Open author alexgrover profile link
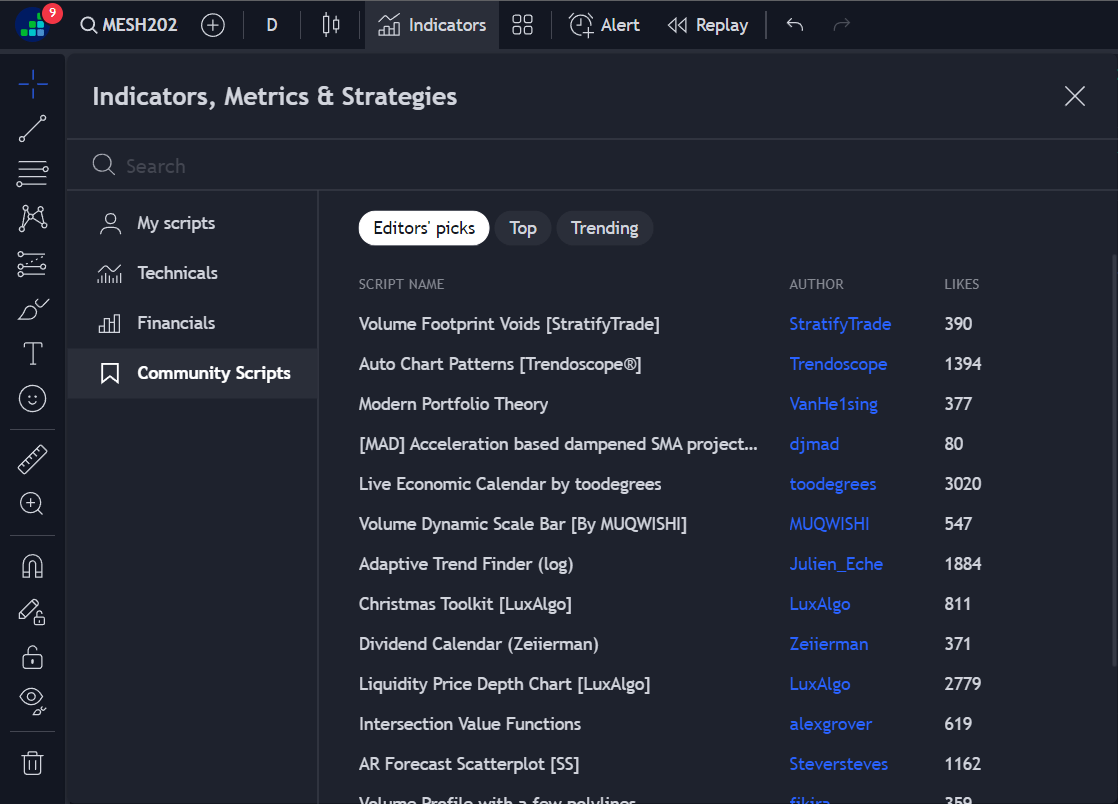This screenshot has height=804, width=1118. [x=831, y=723]
